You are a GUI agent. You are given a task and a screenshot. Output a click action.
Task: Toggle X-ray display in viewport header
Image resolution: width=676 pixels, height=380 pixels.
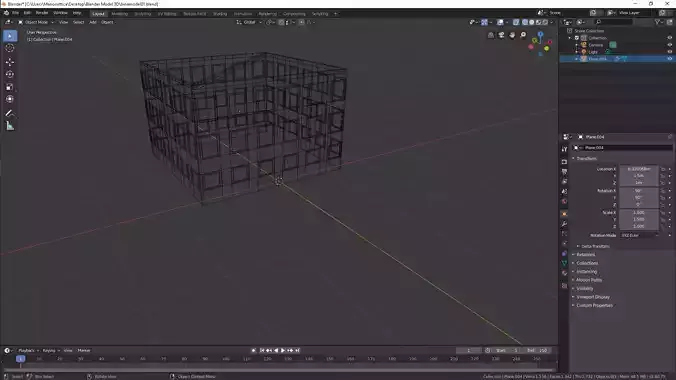coord(516,22)
